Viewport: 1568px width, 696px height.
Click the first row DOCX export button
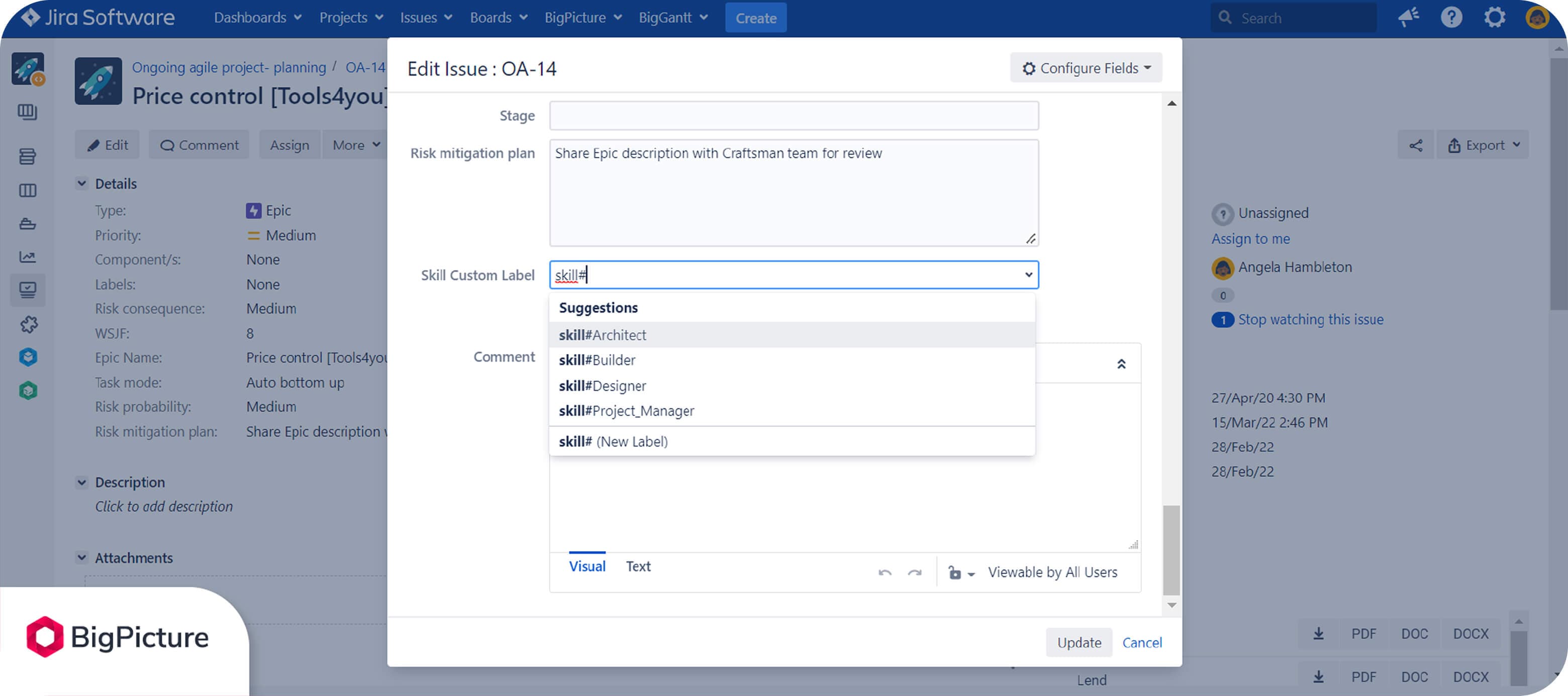click(1471, 634)
